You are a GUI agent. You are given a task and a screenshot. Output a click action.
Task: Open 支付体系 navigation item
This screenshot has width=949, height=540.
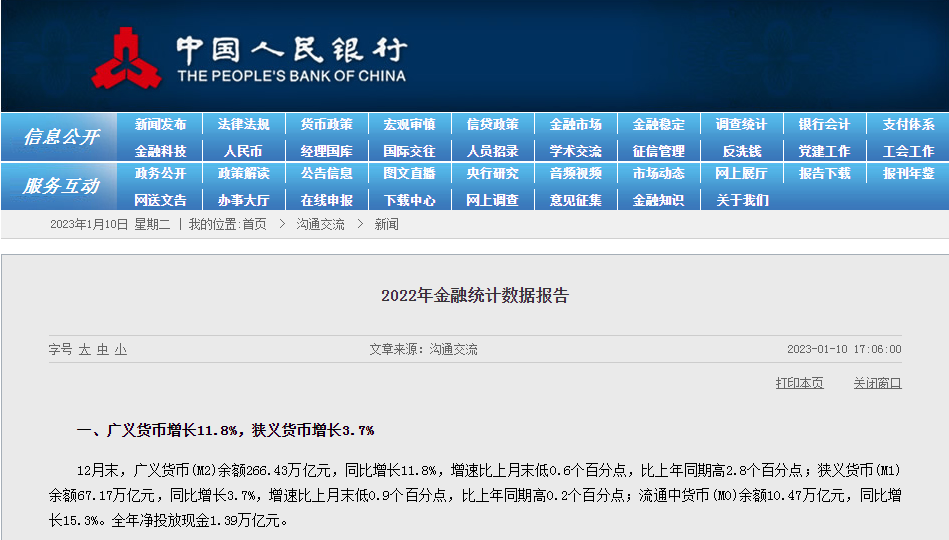tap(908, 125)
